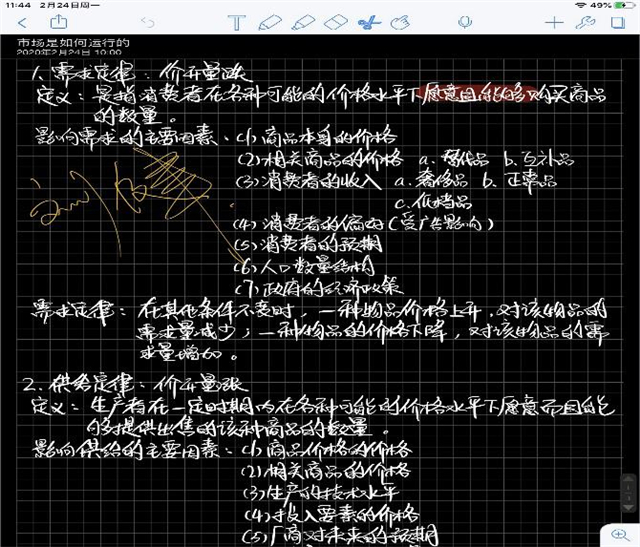Select the Pen tool
640x547 pixels.
tap(270, 22)
